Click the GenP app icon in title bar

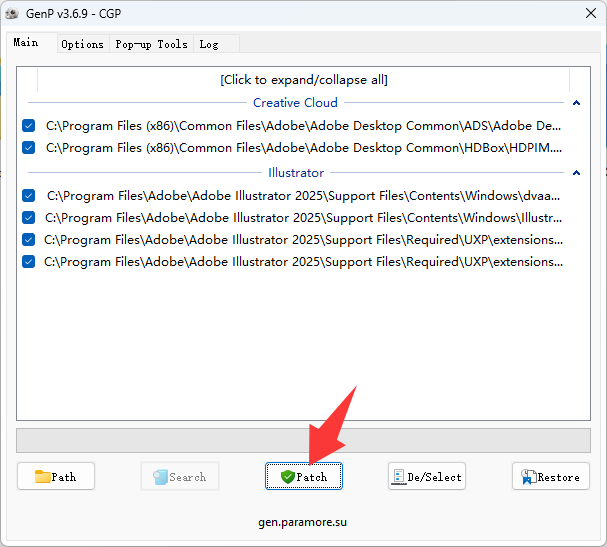tap(12, 14)
